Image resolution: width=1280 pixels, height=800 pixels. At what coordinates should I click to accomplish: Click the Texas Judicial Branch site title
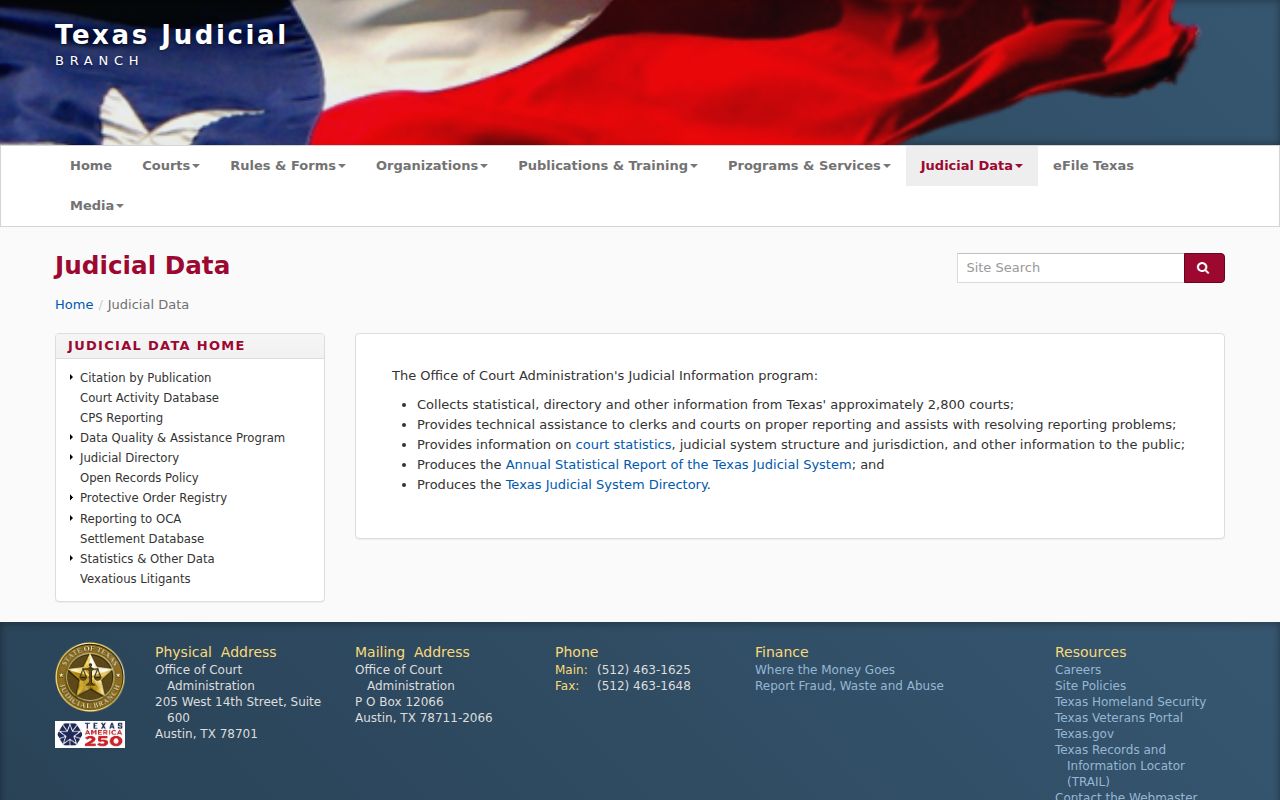click(171, 45)
